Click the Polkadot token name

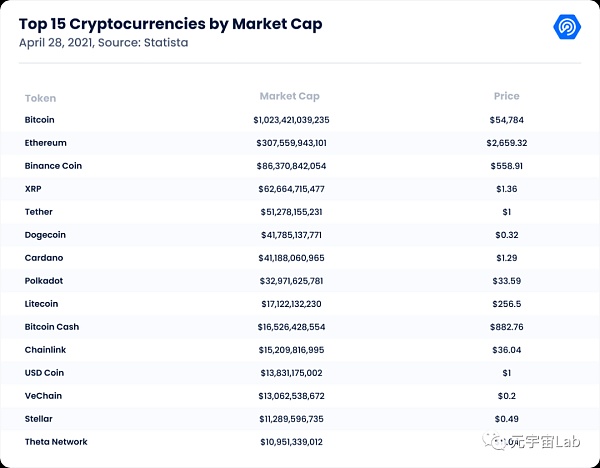44,281
